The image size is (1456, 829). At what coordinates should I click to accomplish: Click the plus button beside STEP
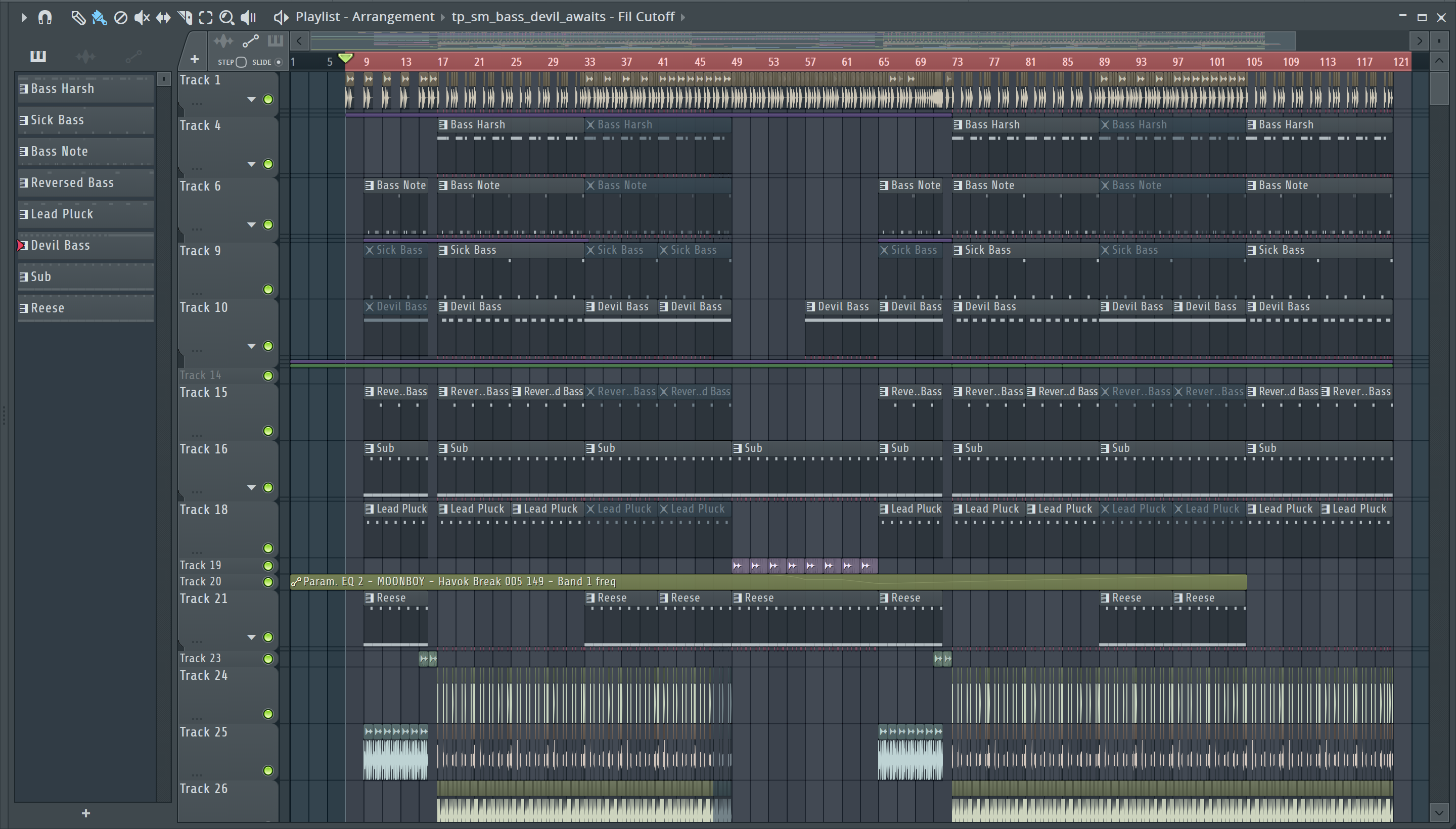[194, 59]
